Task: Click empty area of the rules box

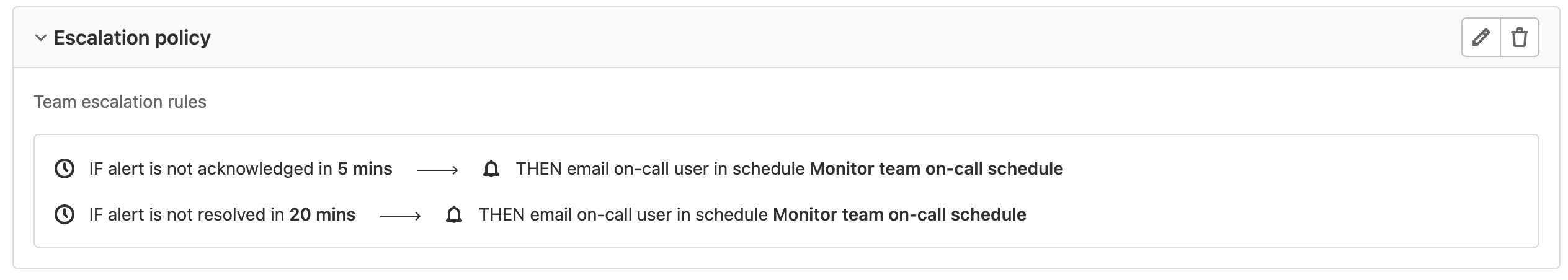Action: (1303, 192)
